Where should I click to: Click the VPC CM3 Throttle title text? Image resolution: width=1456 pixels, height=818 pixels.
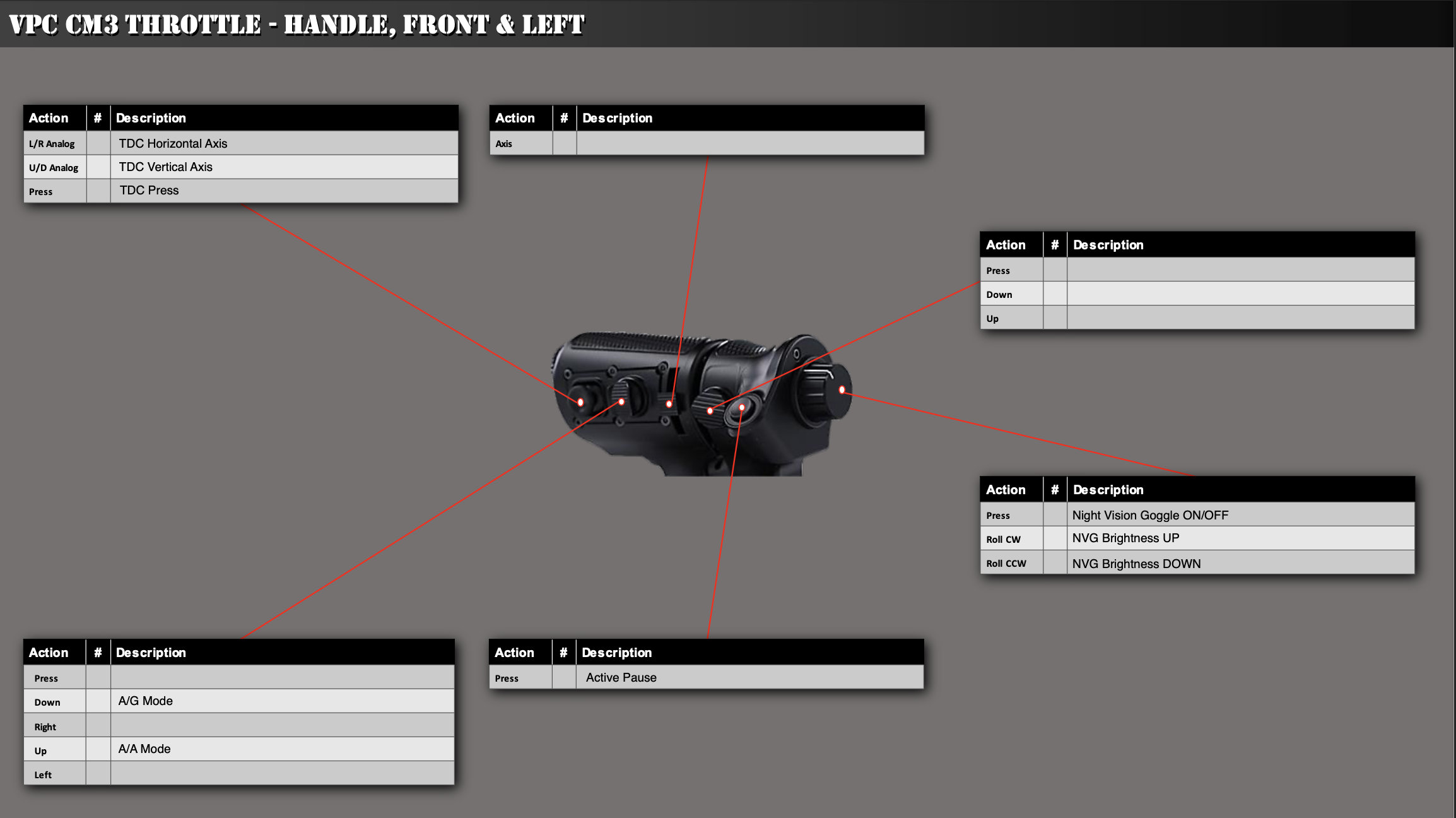[x=296, y=24]
